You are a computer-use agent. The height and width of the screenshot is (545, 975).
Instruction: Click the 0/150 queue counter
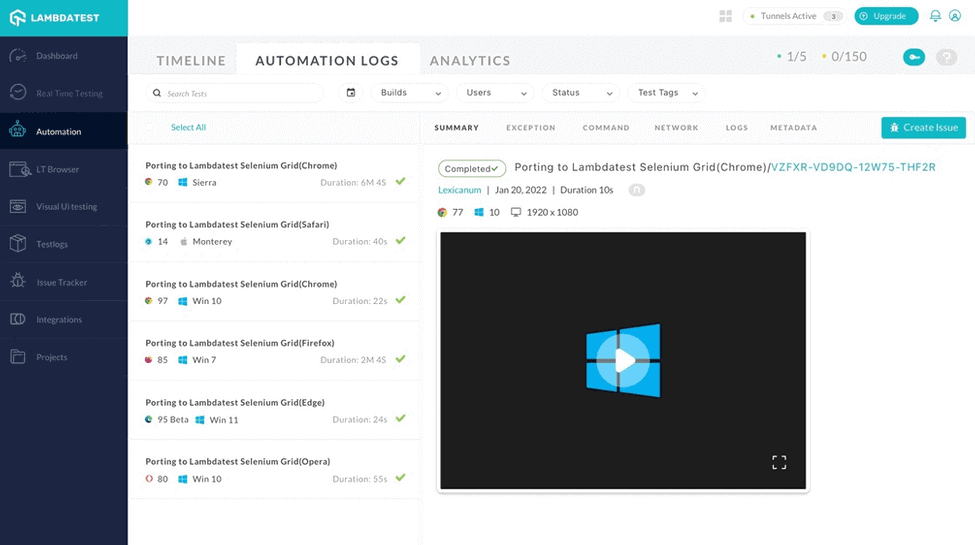tap(844, 57)
